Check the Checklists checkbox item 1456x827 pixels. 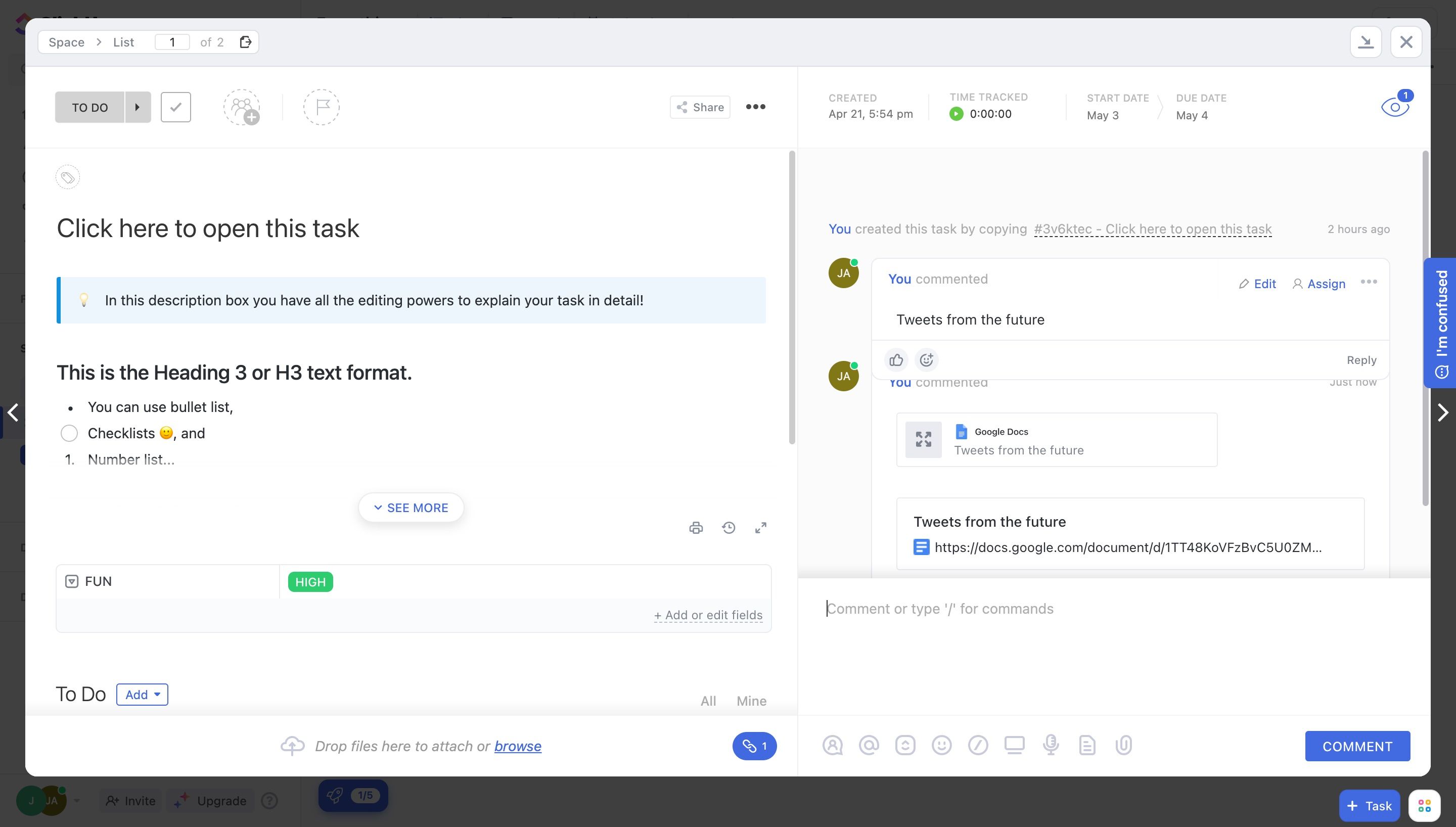69,433
